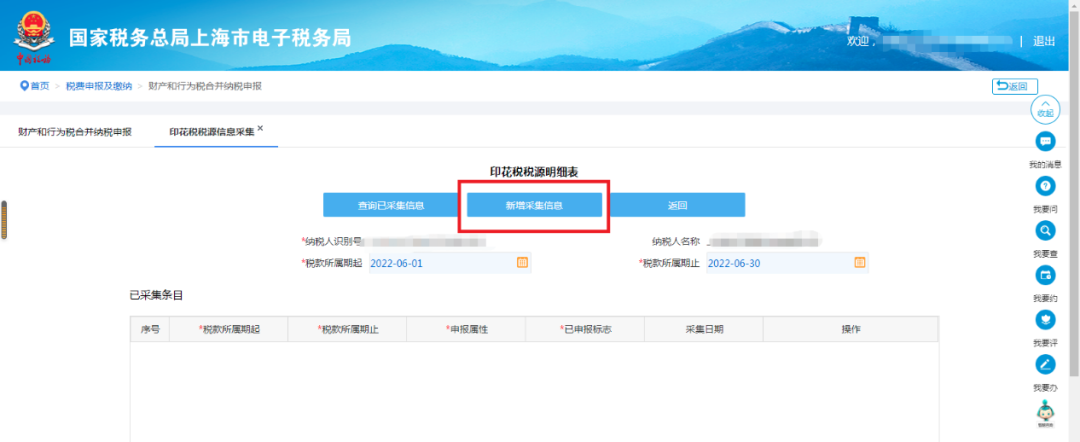1080x442 pixels.
Task: Click the 印花税税源明细表 title
Action: (534, 173)
